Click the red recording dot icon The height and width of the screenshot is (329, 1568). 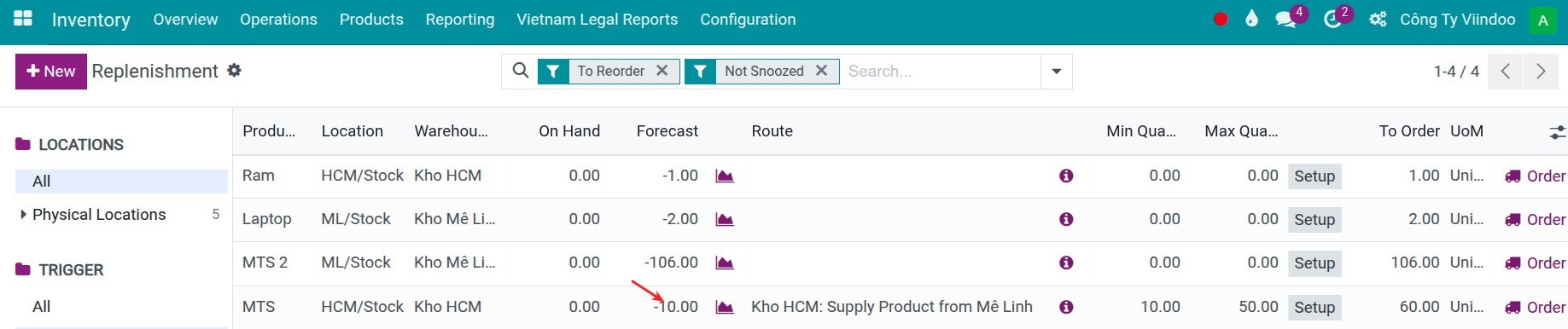pos(1221,19)
